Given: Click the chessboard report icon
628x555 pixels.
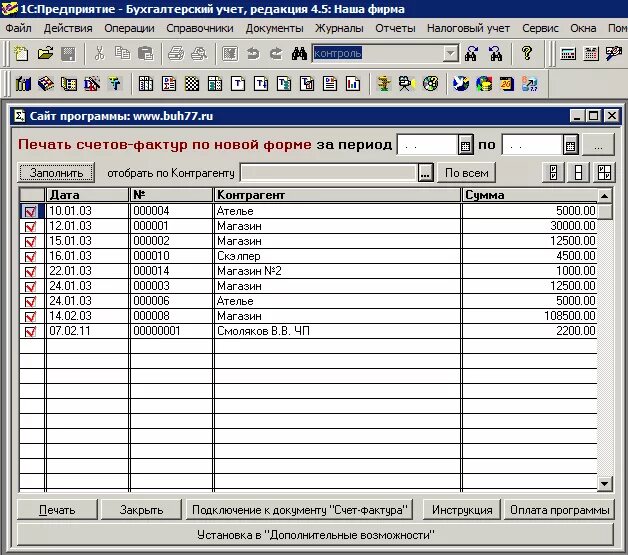Looking at the screenshot, I should click(192, 84).
